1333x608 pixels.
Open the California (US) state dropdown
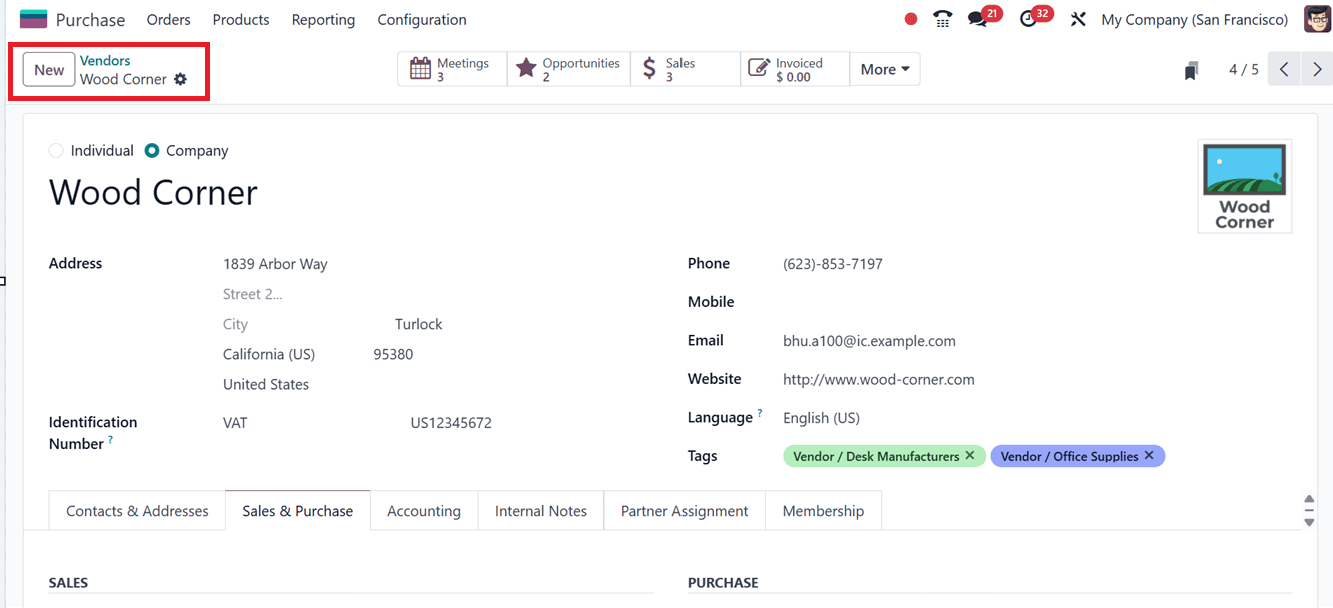pos(269,354)
